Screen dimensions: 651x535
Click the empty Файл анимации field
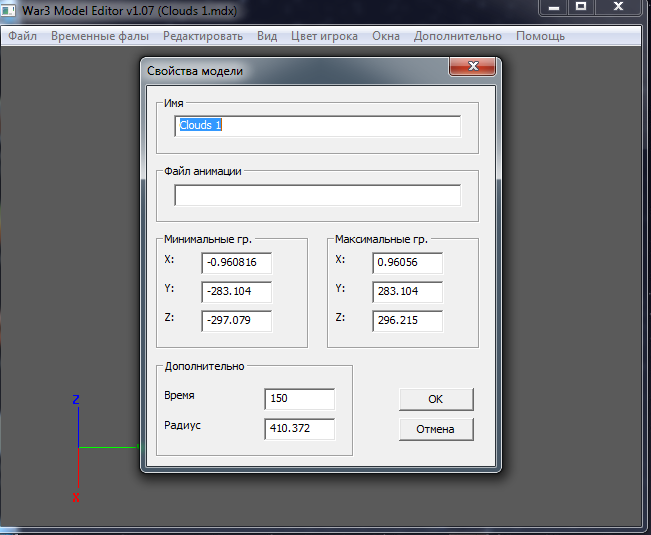click(x=318, y=195)
